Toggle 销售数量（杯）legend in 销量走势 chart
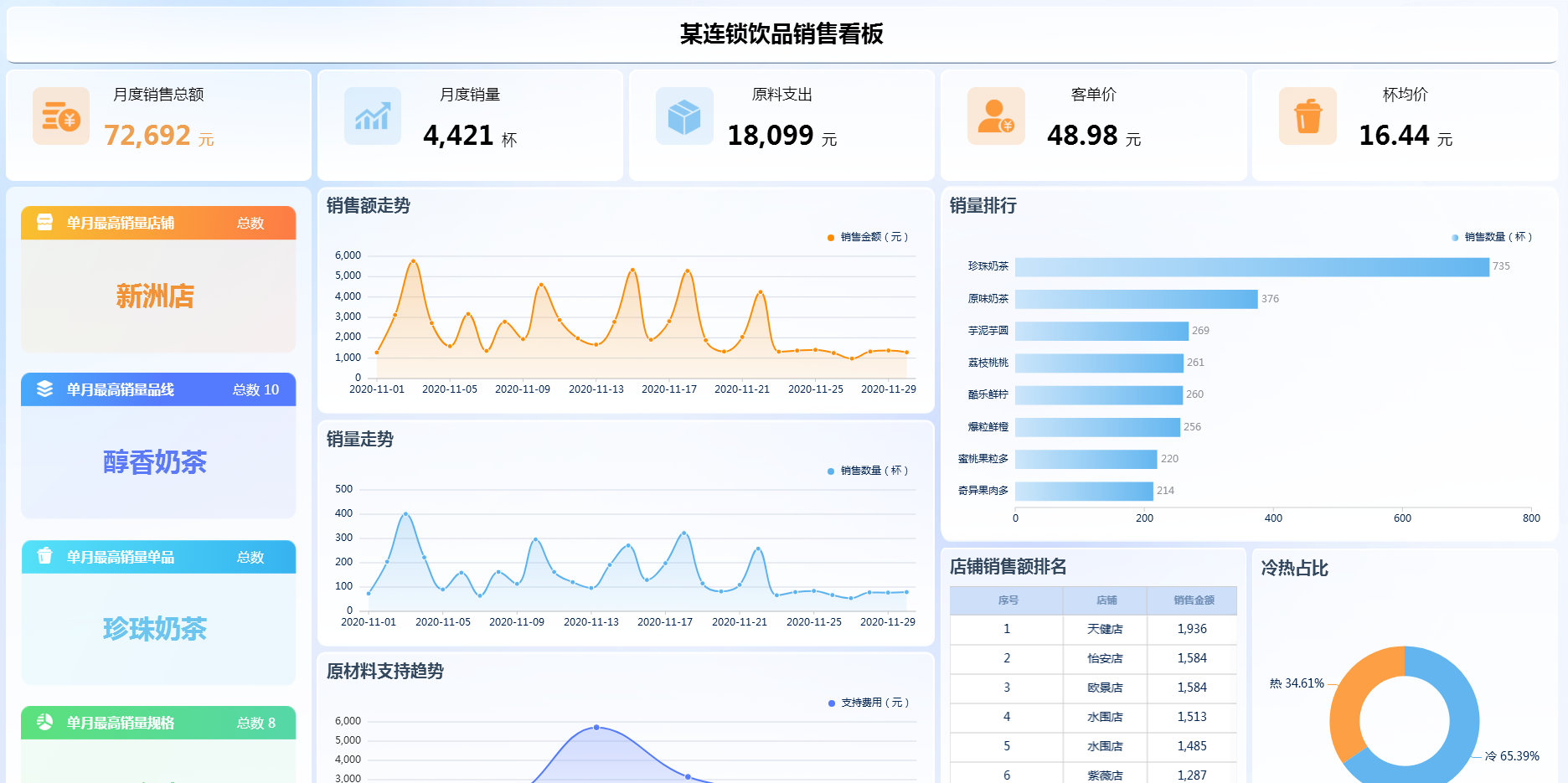 (x=869, y=471)
